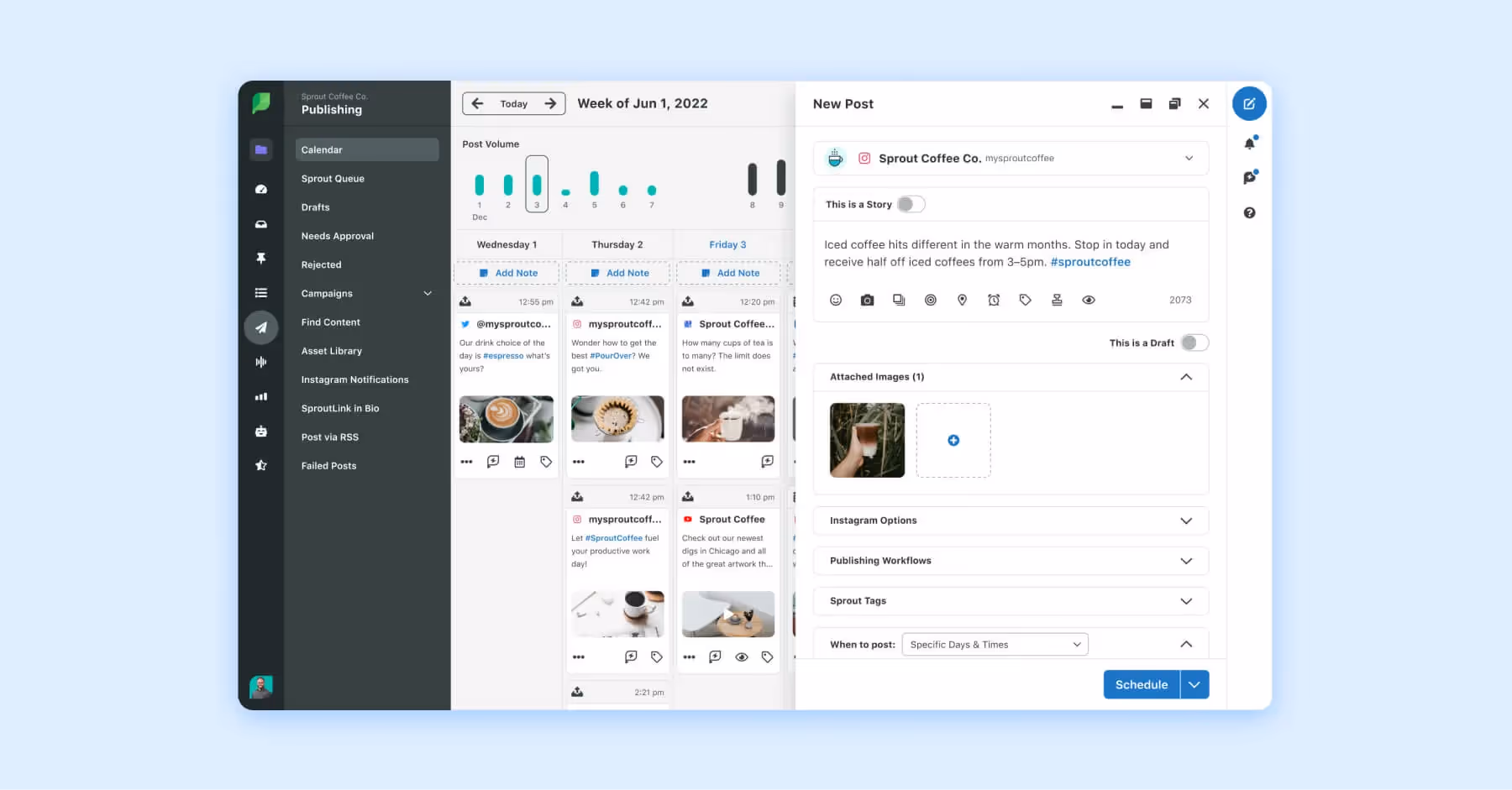Select the Calendar menu item
1512x790 pixels.
(367, 149)
